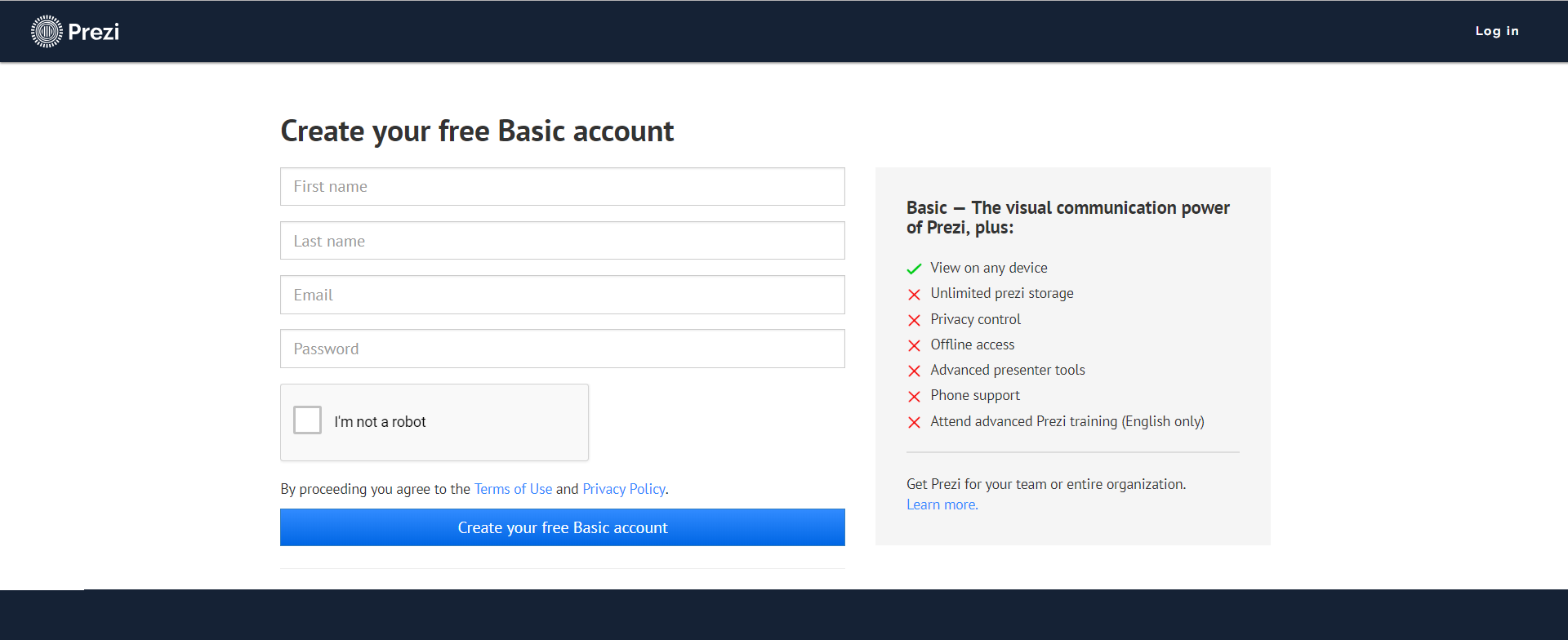Screen dimensions: 1568x640
Task: Click red X beside Unlimited prezi storage
Action: (x=914, y=294)
